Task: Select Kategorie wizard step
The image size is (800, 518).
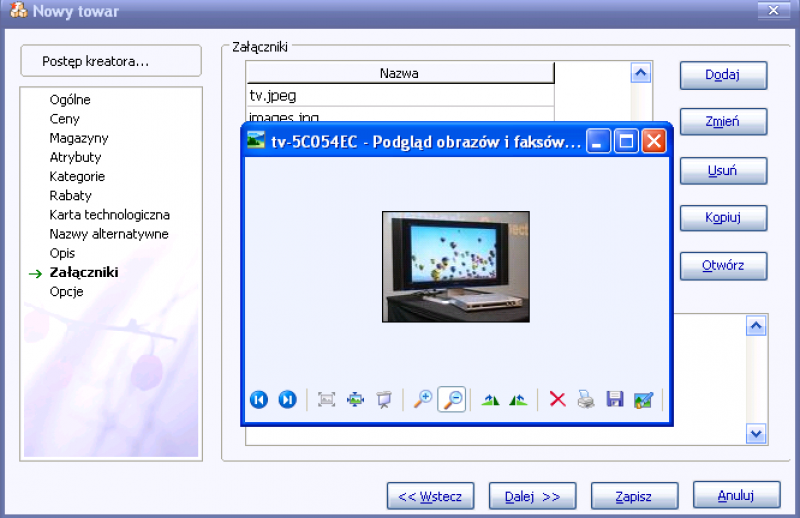Action: click(x=77, y=177)
